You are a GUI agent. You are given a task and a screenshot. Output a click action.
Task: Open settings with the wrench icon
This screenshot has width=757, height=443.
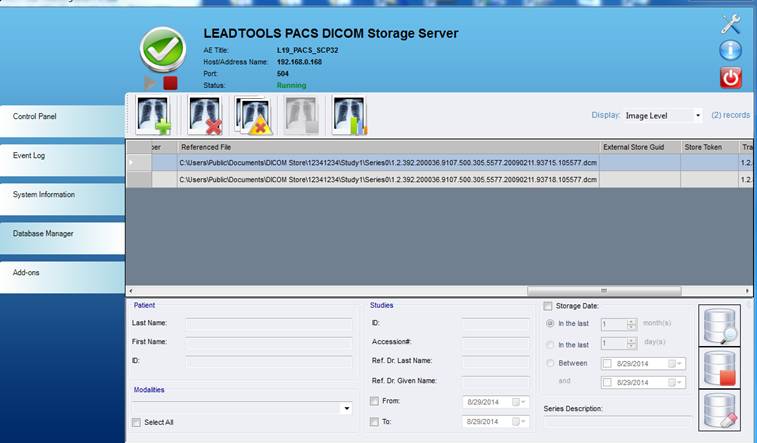point(730,24)
